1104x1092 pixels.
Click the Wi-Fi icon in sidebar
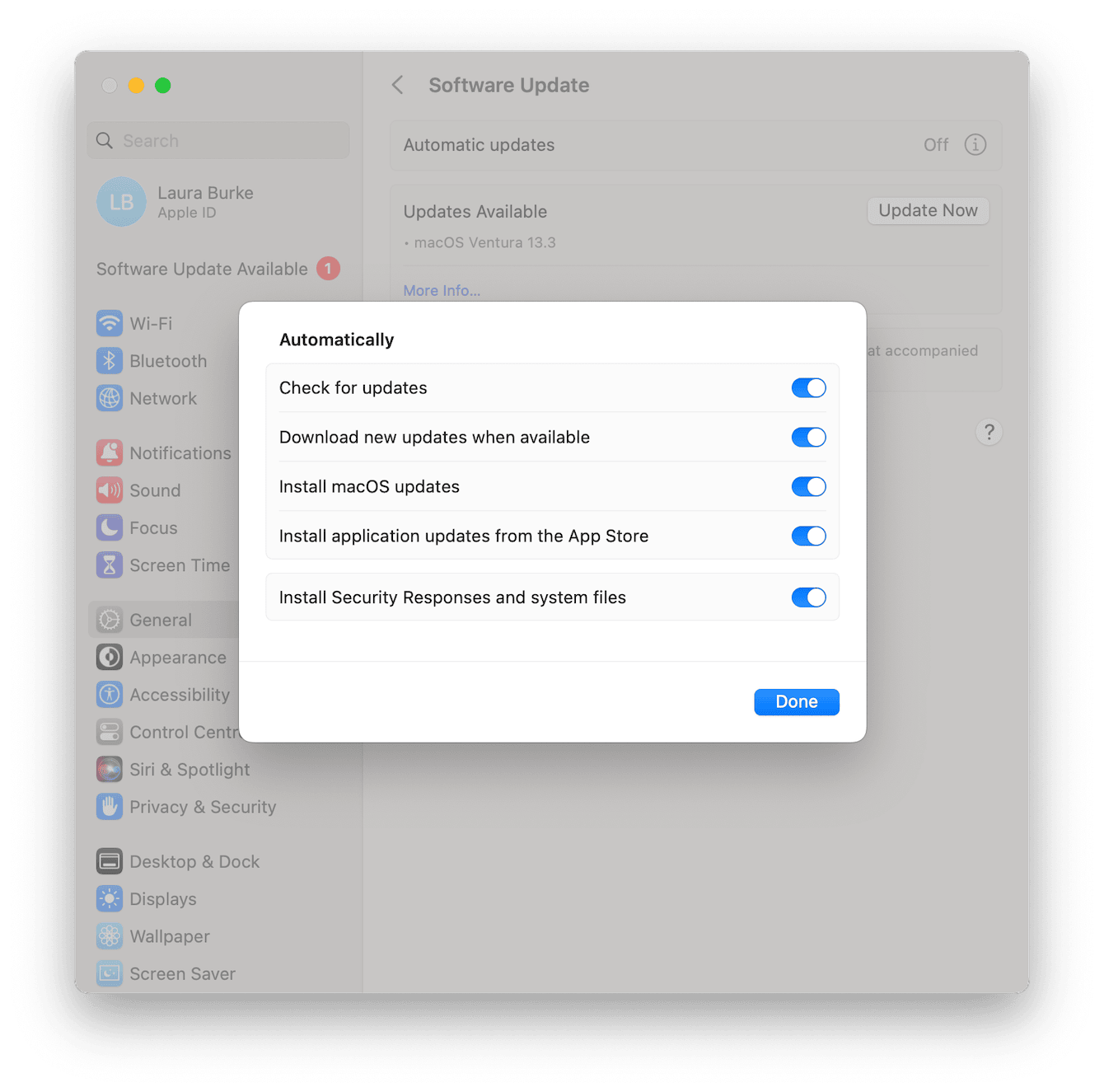(110, 323)
